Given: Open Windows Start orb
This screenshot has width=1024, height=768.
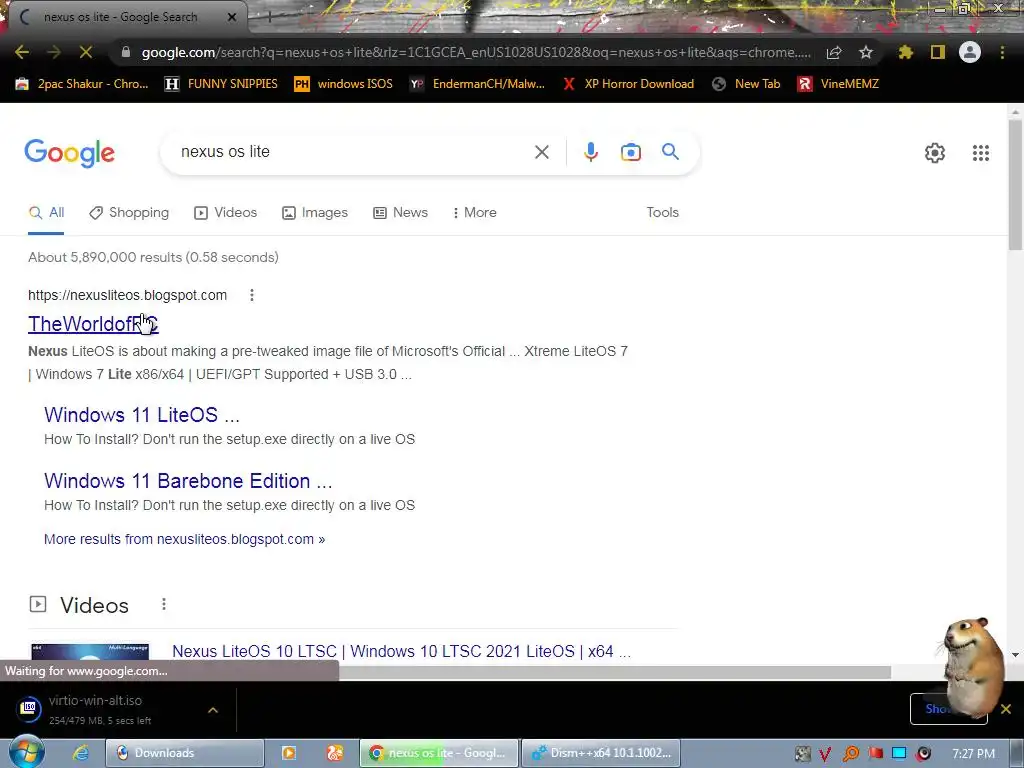Looking at the screenshot, I should point(26,752).
